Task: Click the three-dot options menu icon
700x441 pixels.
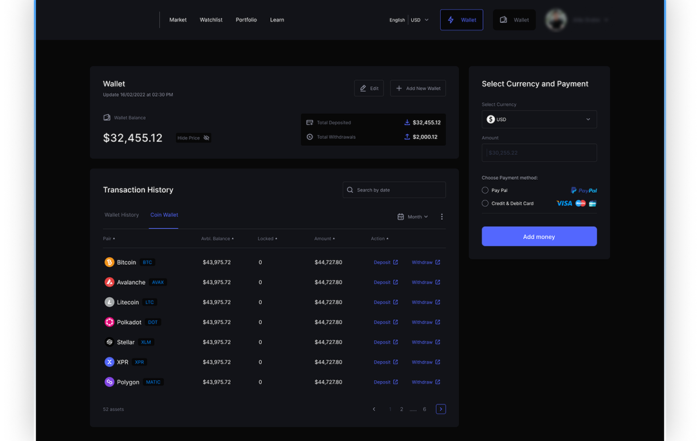Action: [x=442, y=216]
